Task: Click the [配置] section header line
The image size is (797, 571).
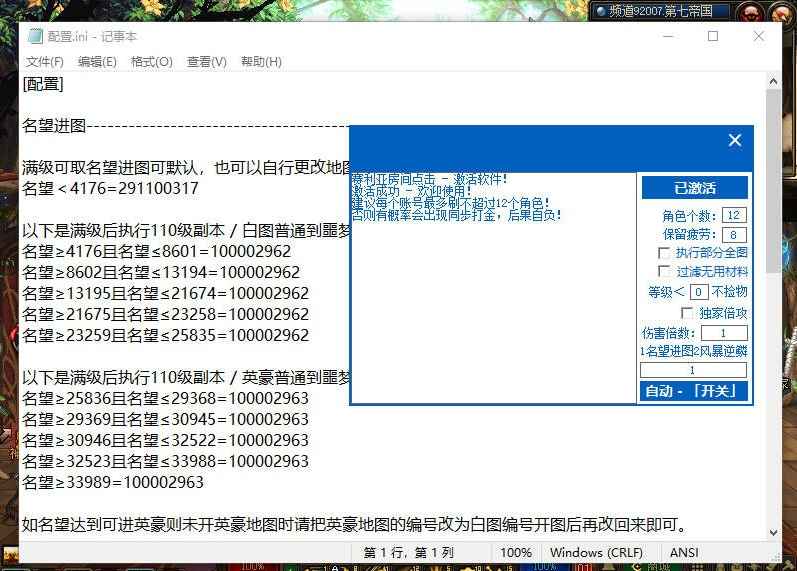Action: 43,84
